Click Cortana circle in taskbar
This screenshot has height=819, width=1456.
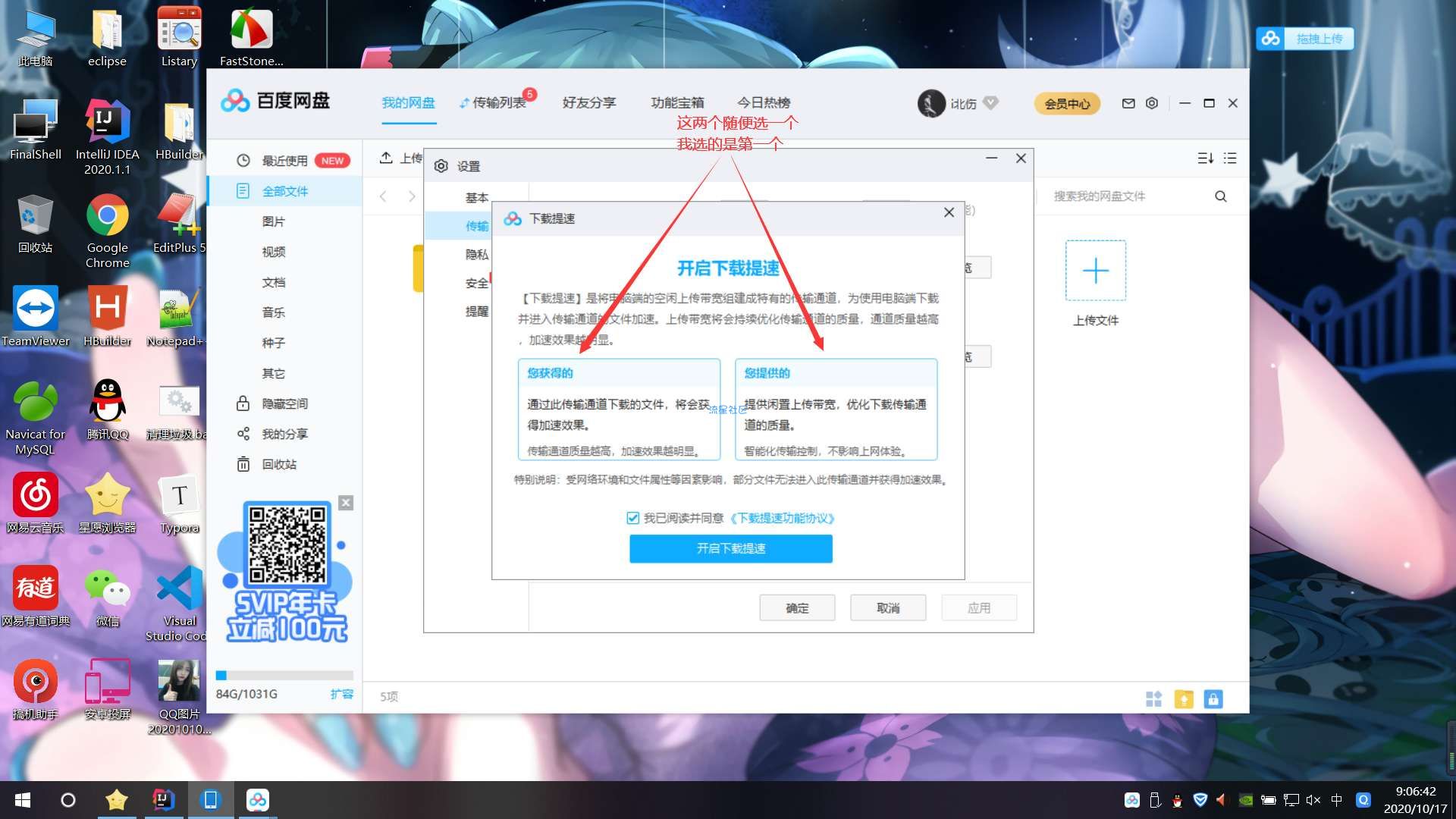pos(68,800)
